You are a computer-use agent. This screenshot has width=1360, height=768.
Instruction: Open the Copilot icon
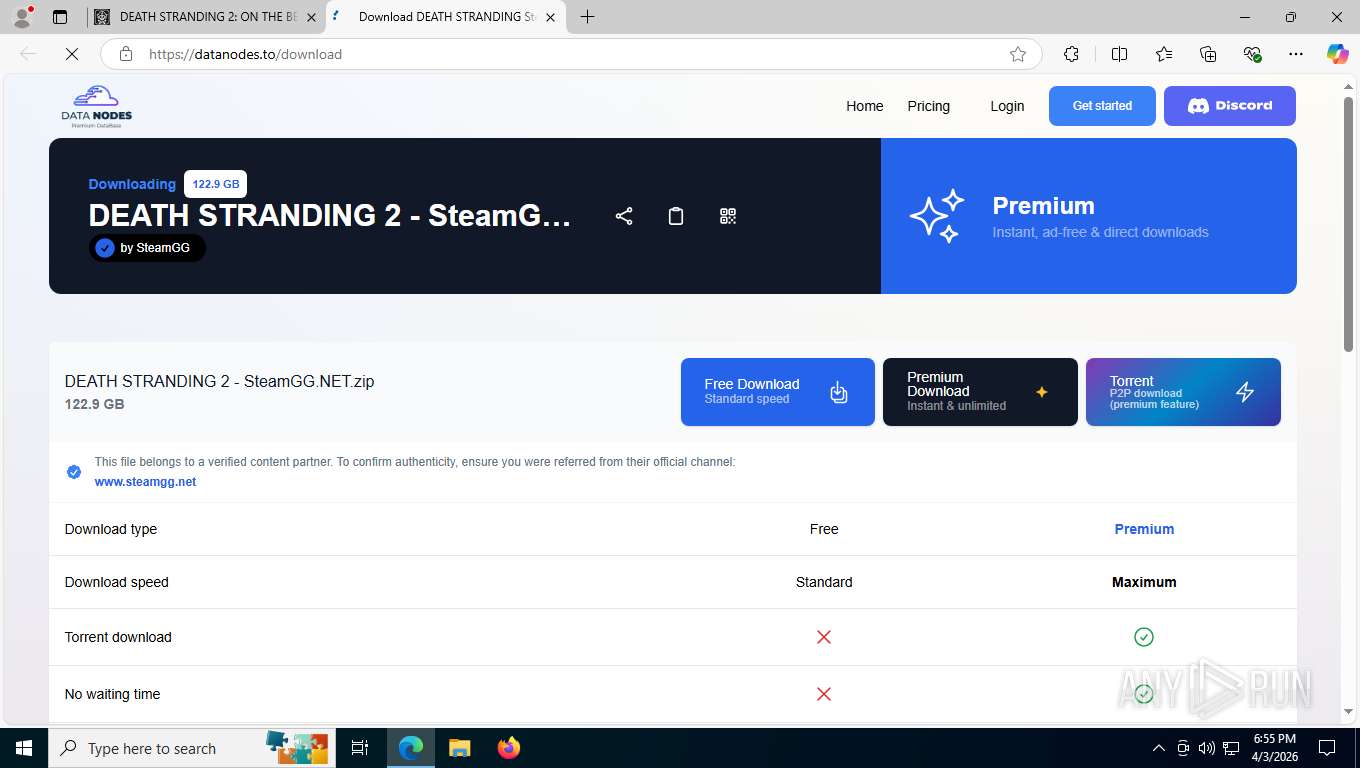point(1337,54)
